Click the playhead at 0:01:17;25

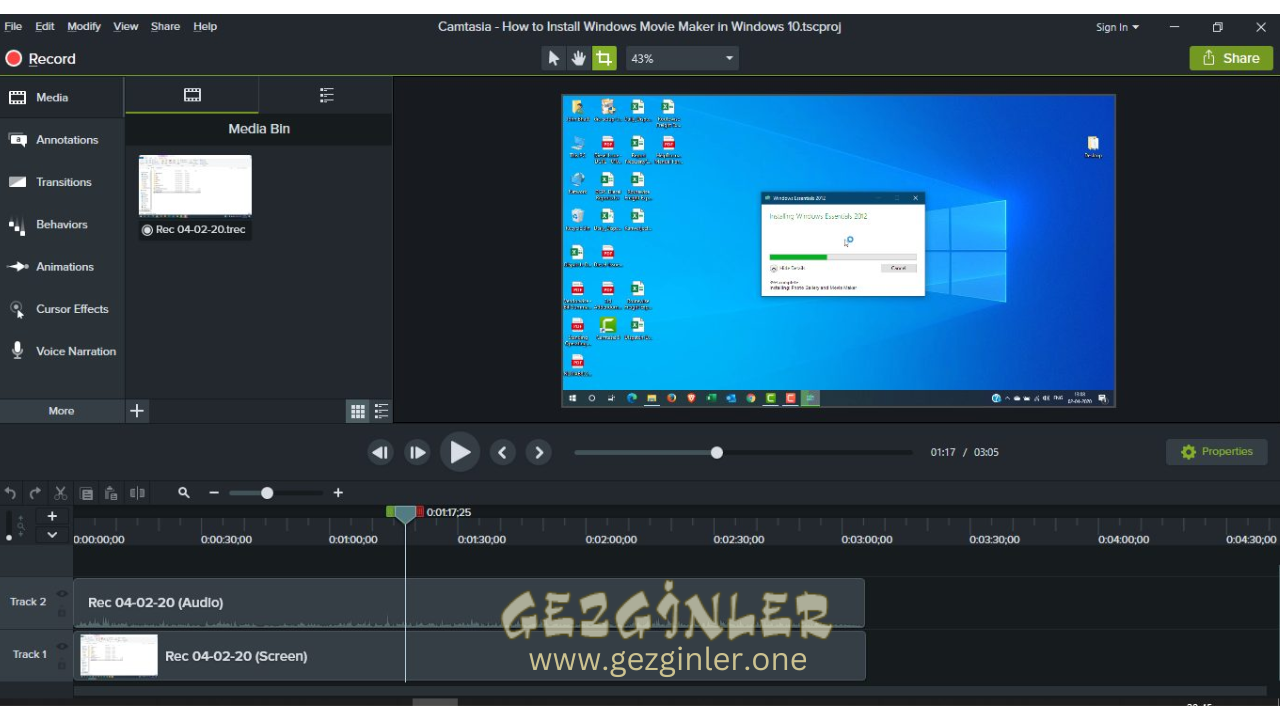[x=405, y=514]
